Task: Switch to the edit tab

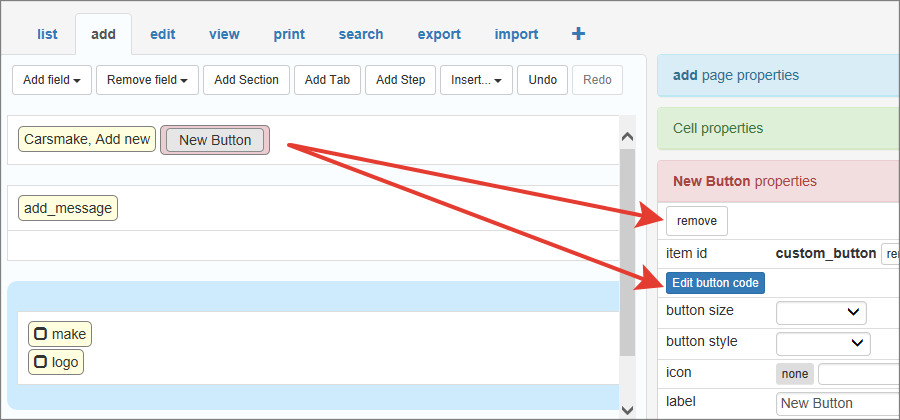Action: click(x=163, y=34)
